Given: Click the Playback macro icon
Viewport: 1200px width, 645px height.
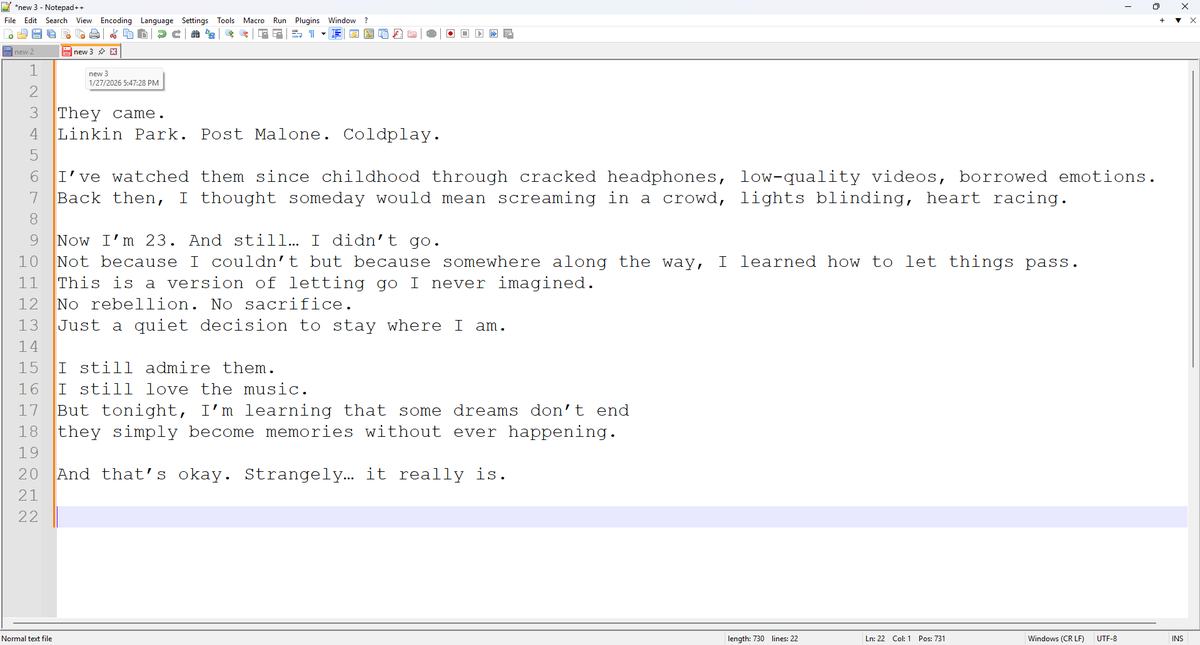Looking at the screenshot, I should 479,34.
